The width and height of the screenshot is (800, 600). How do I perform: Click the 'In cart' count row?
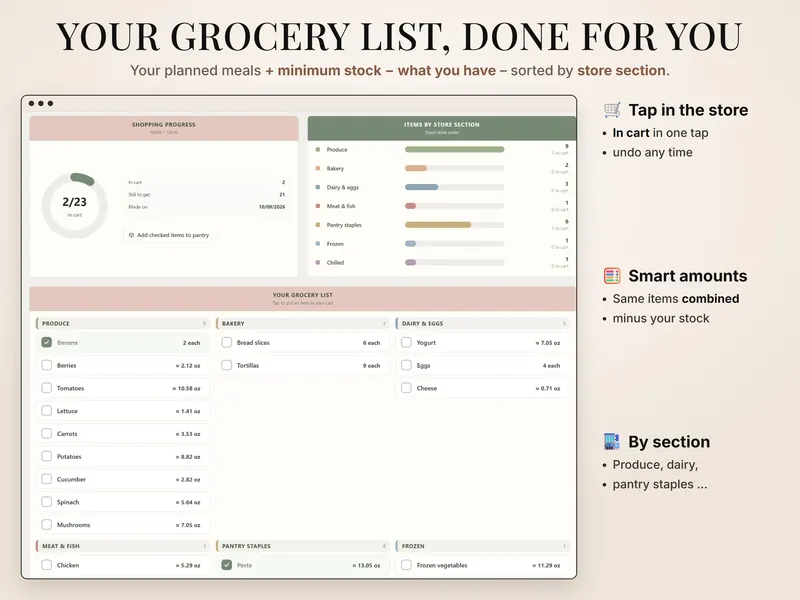click(207, 182)
